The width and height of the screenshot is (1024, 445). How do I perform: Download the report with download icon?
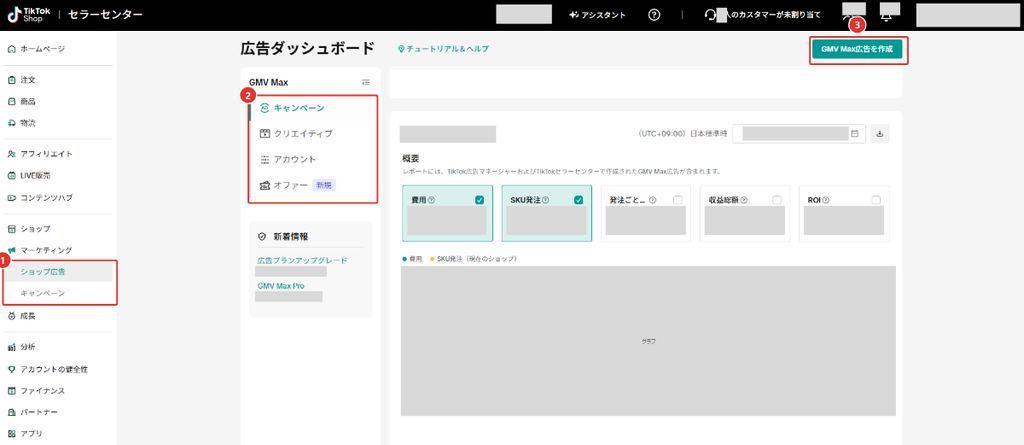[880, 133]
